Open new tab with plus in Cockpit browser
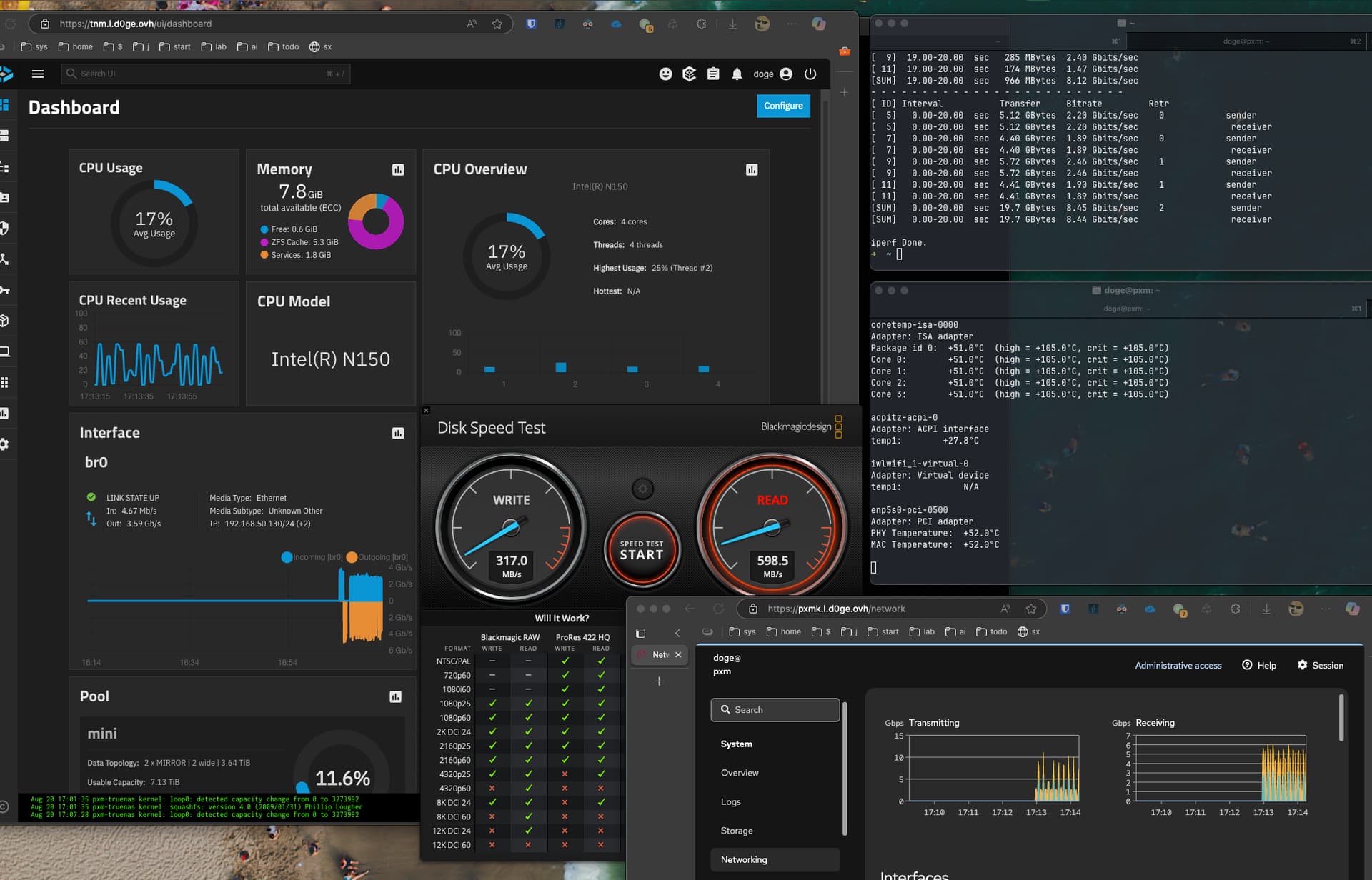The width and height of the screenshot is (1372, 880). click(x=659, y=681)
